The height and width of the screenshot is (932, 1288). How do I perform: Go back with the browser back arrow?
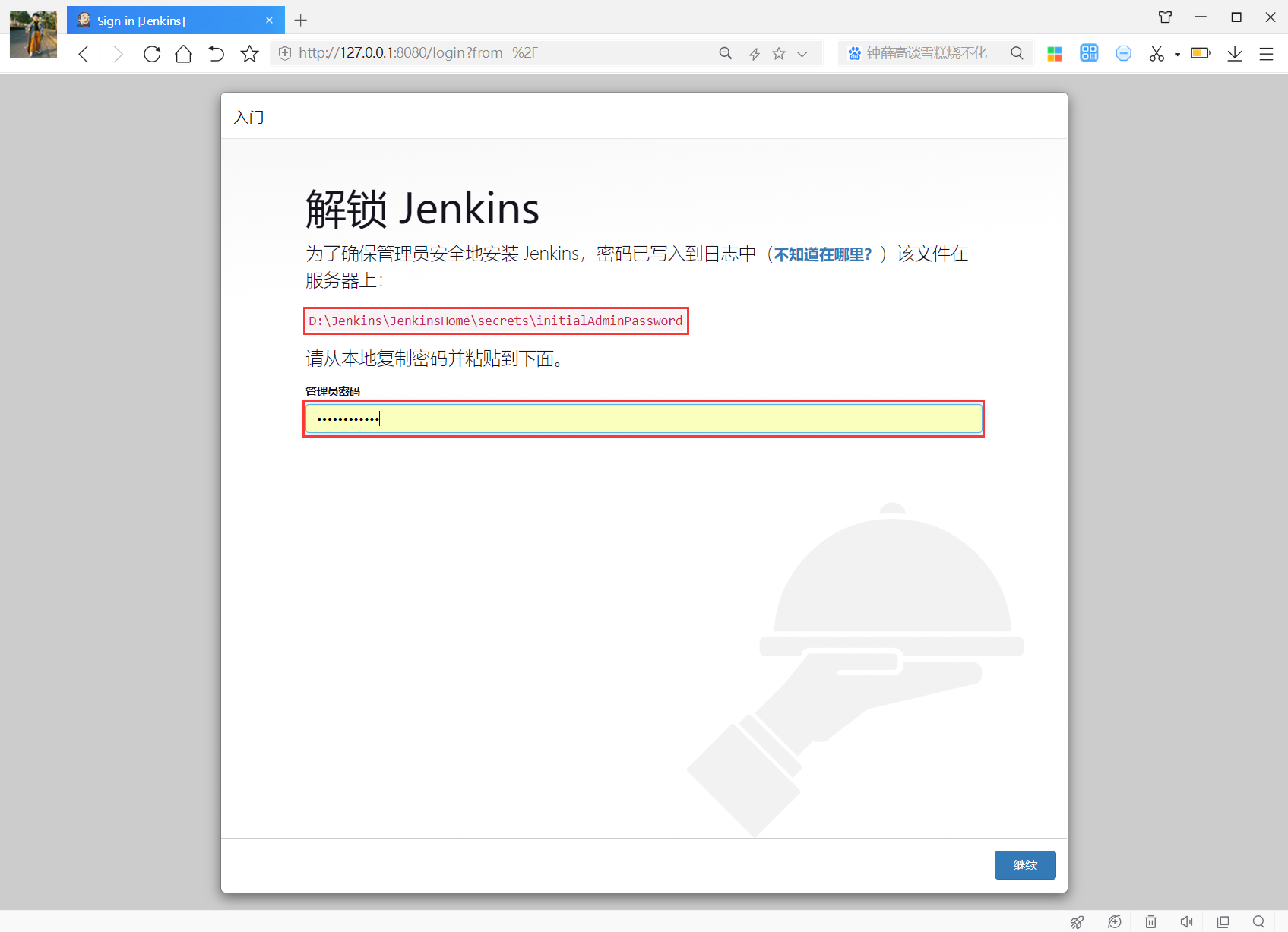84,54
